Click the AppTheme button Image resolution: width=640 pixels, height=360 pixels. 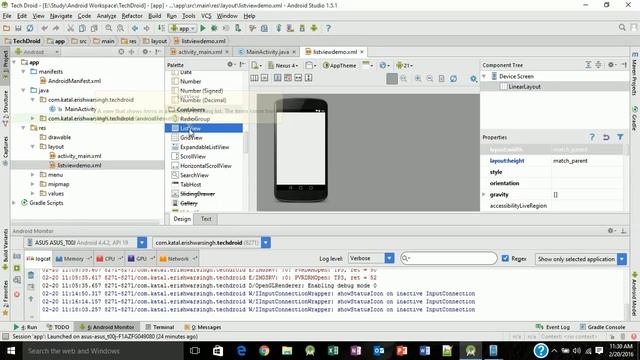(x=340, y=65)
